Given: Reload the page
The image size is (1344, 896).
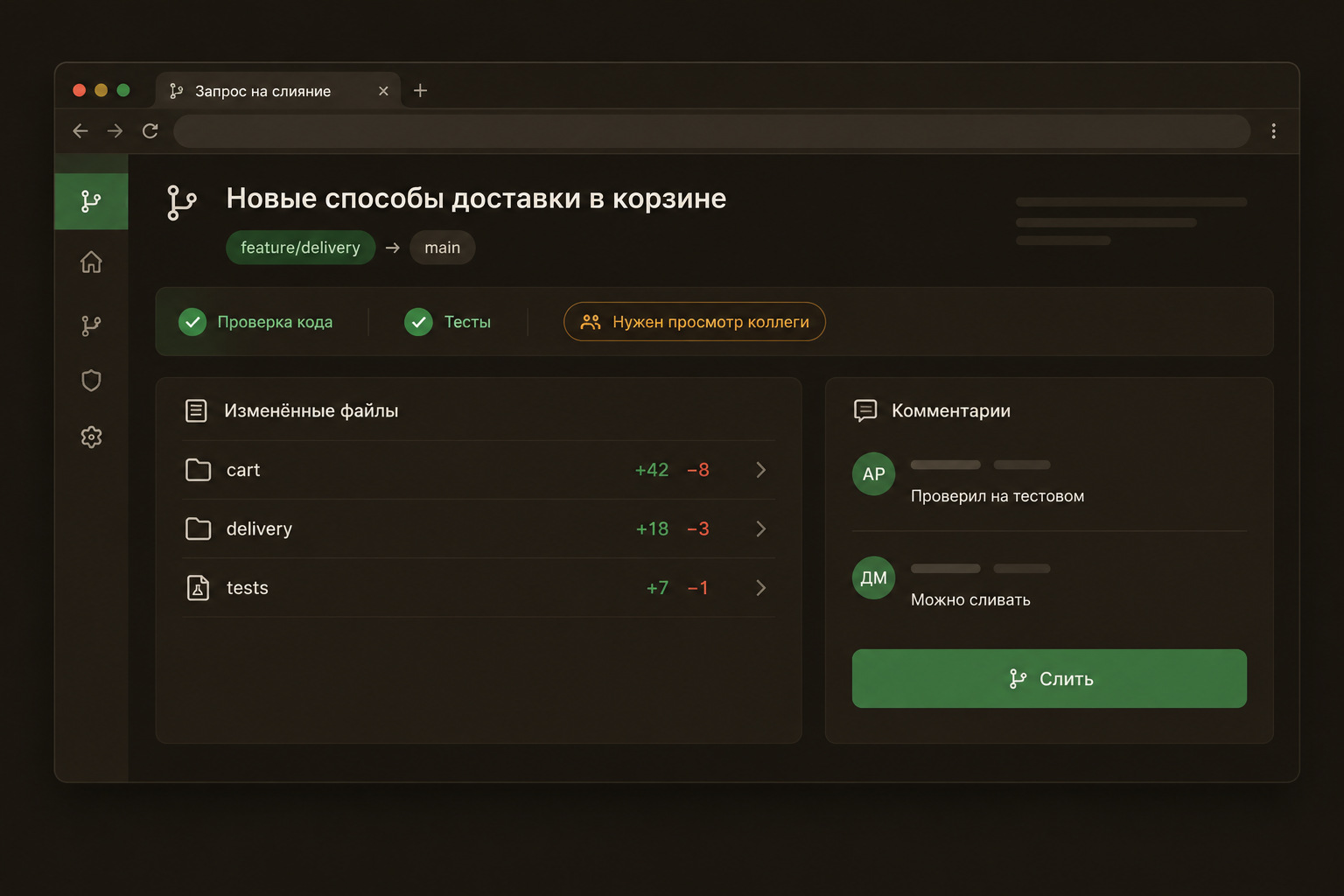Looking at the screenshot, I should (x=150, y=131).
